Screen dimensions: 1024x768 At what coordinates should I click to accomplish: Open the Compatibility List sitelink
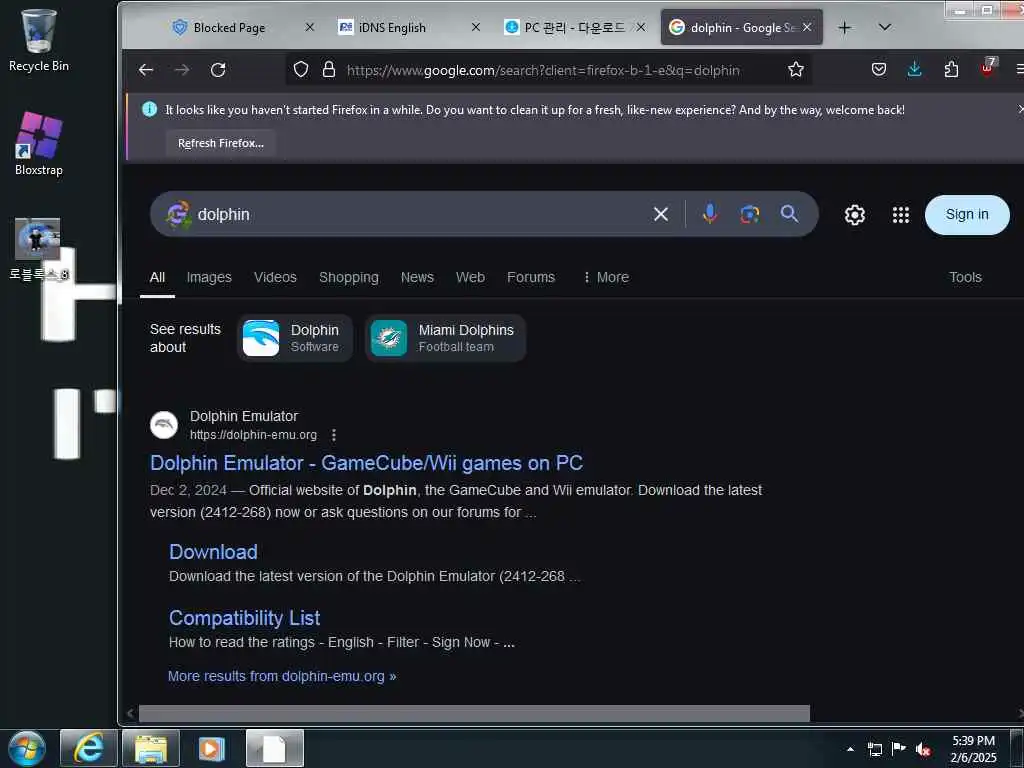coord(244,618)
